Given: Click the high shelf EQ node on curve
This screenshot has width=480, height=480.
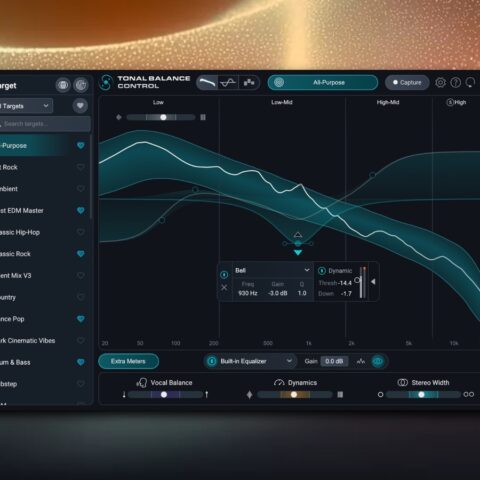Looking at the screenshot, I should 372,174.
